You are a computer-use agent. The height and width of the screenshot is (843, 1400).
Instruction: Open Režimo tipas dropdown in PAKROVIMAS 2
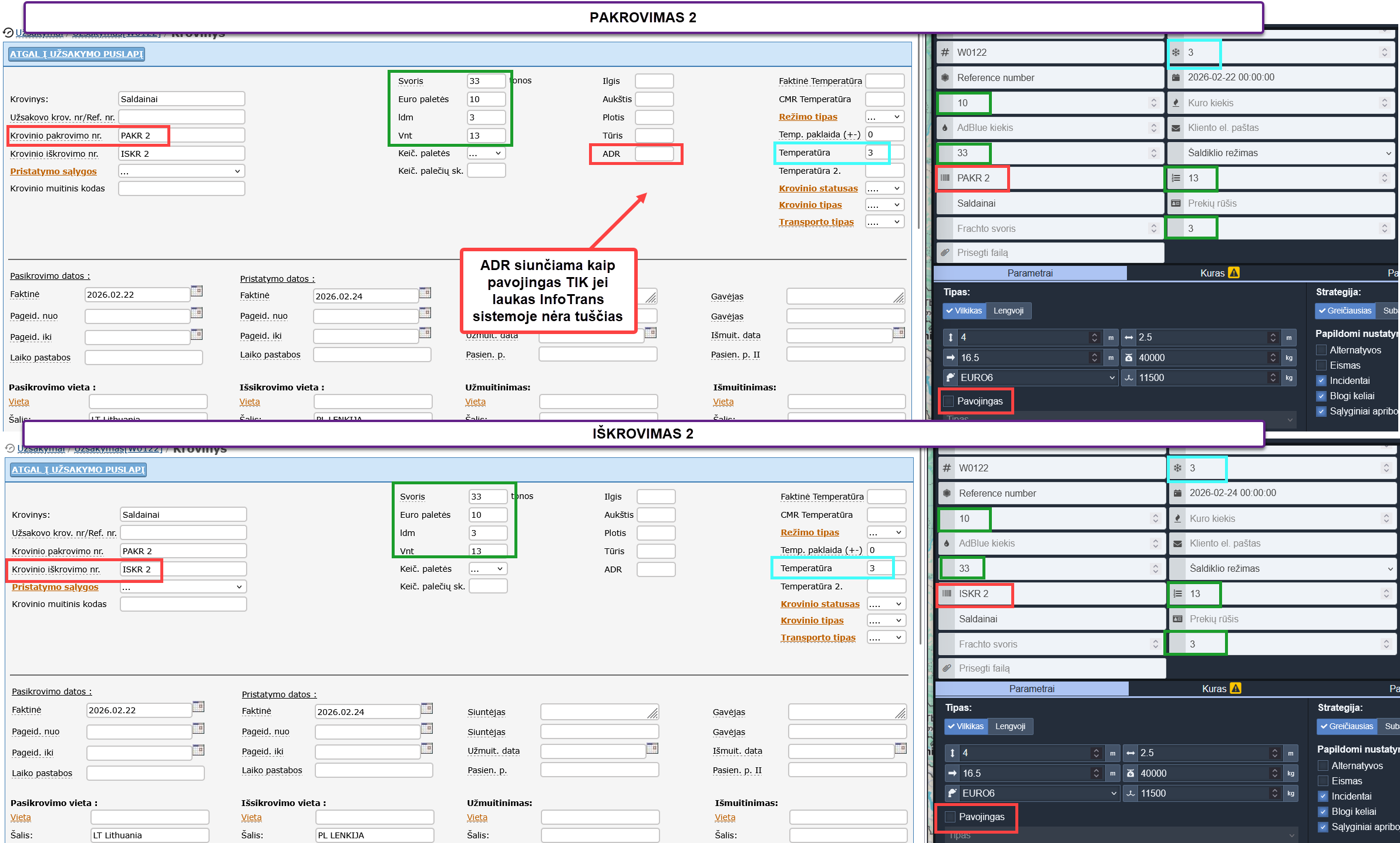point(884,117)
